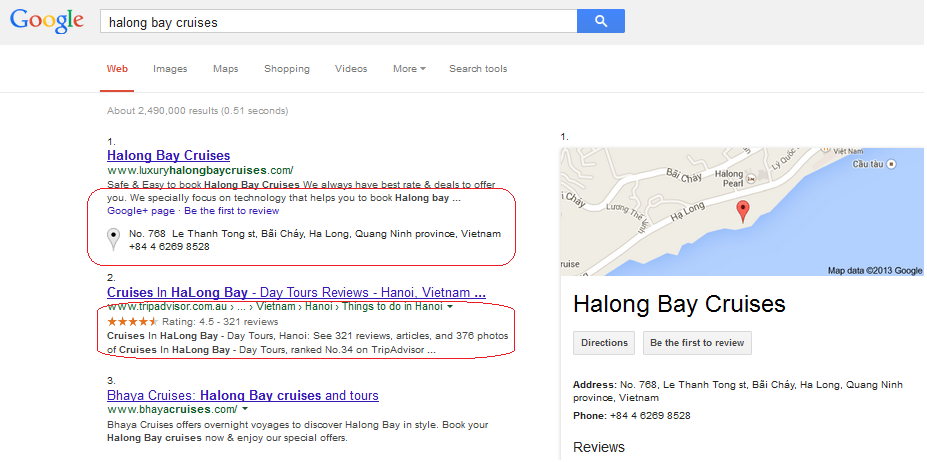Expand dropdown arrow after Things to do in Hanoi
This screenshot has width=927, height=462.
click(x=450, y=307)
